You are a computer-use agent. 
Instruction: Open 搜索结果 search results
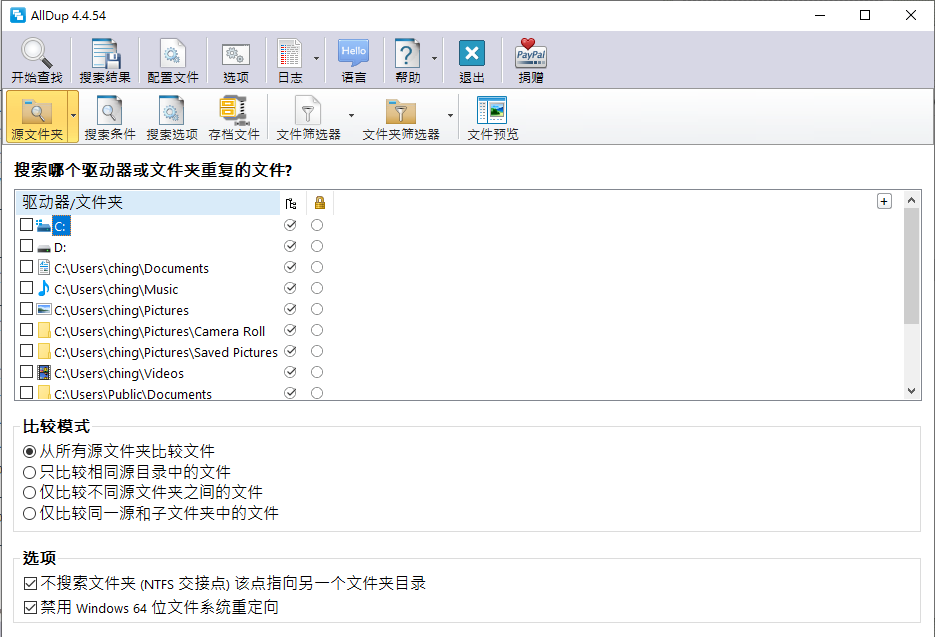pos(105,60)
